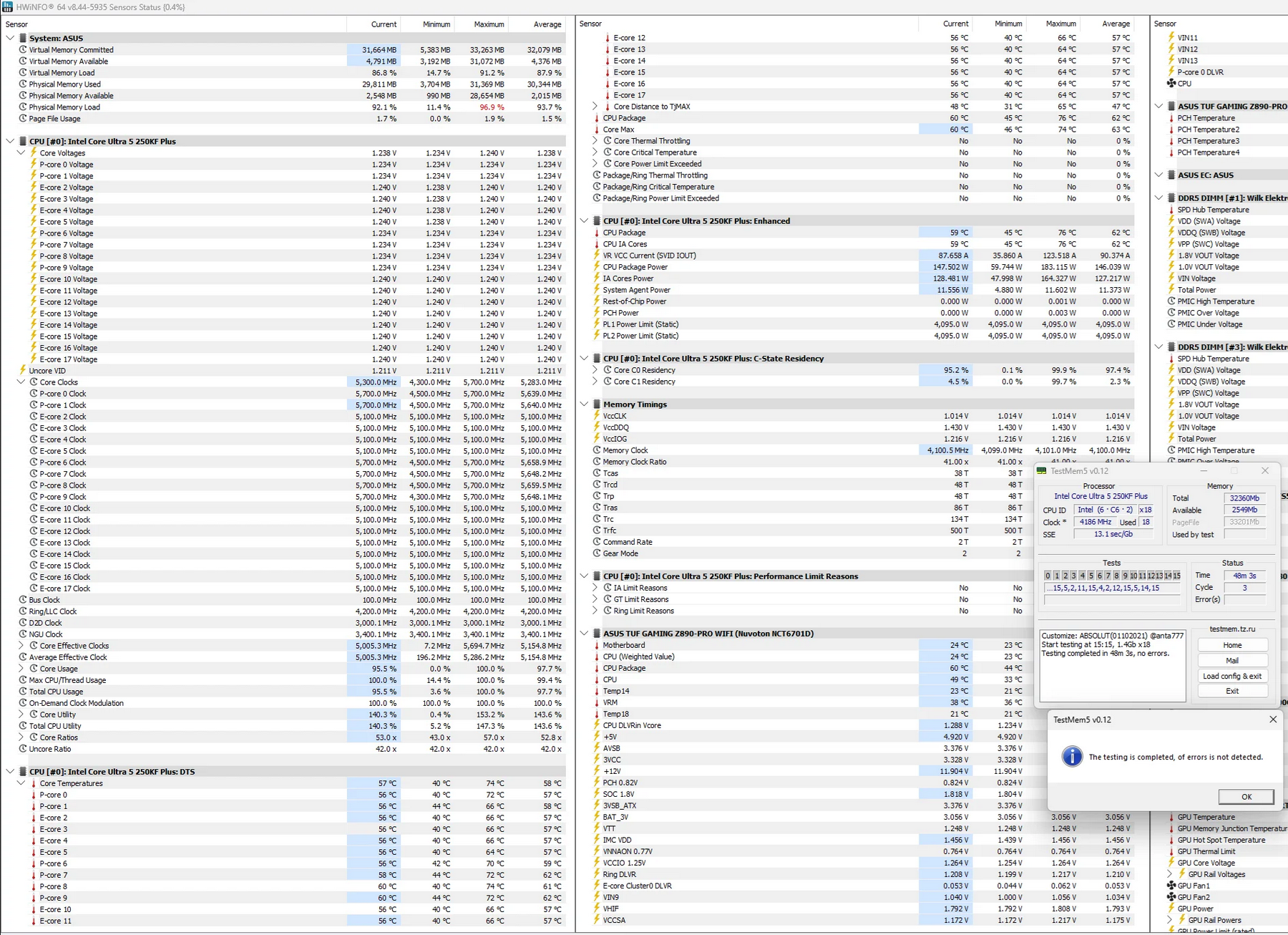Click the clock icon beside Bus Clock
Image resolution: width=1288 pixels, height=935 pixels.
pyautogui.click(x=23, y=600)
